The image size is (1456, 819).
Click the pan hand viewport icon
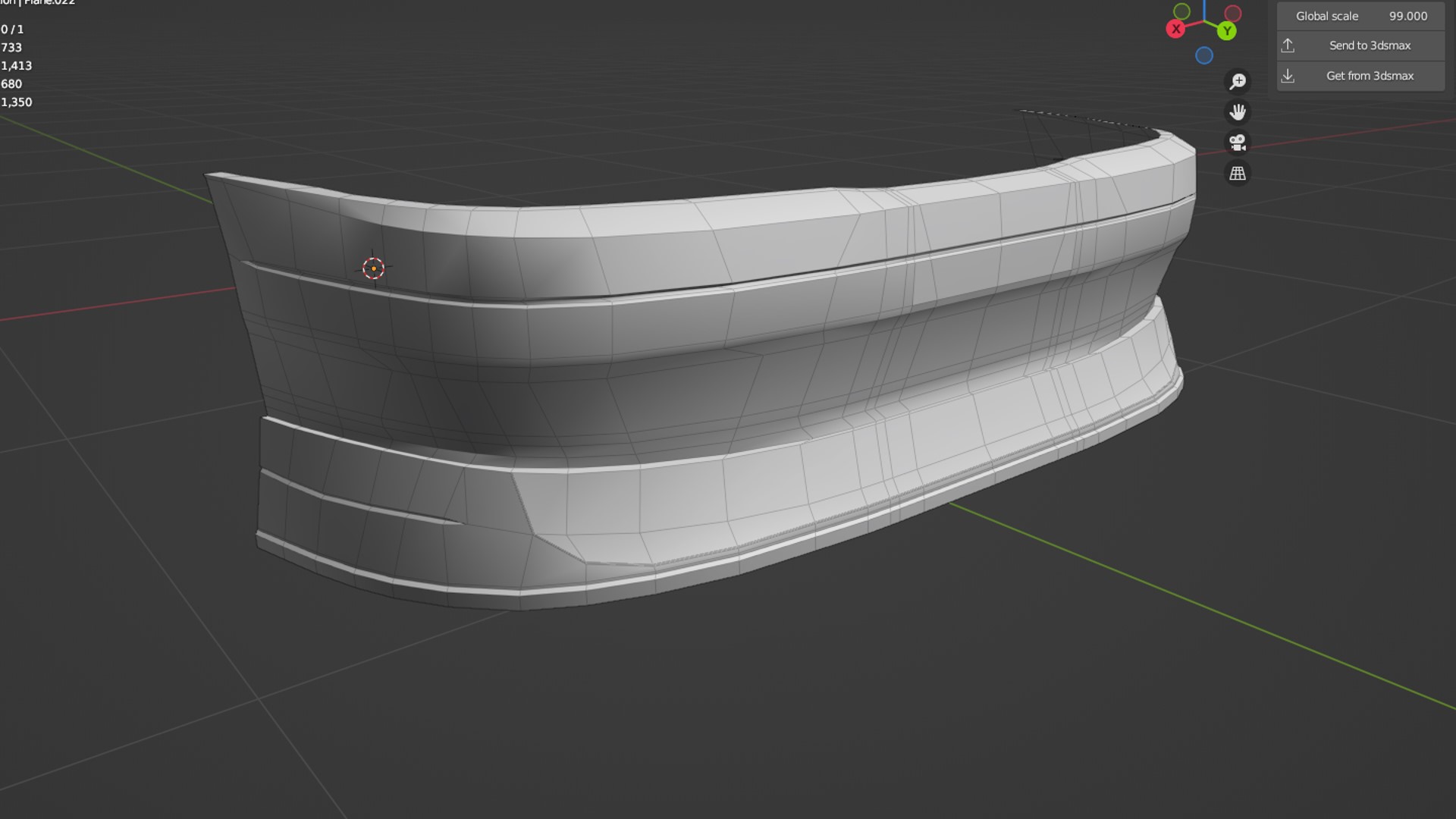(x=1238, y=112)
